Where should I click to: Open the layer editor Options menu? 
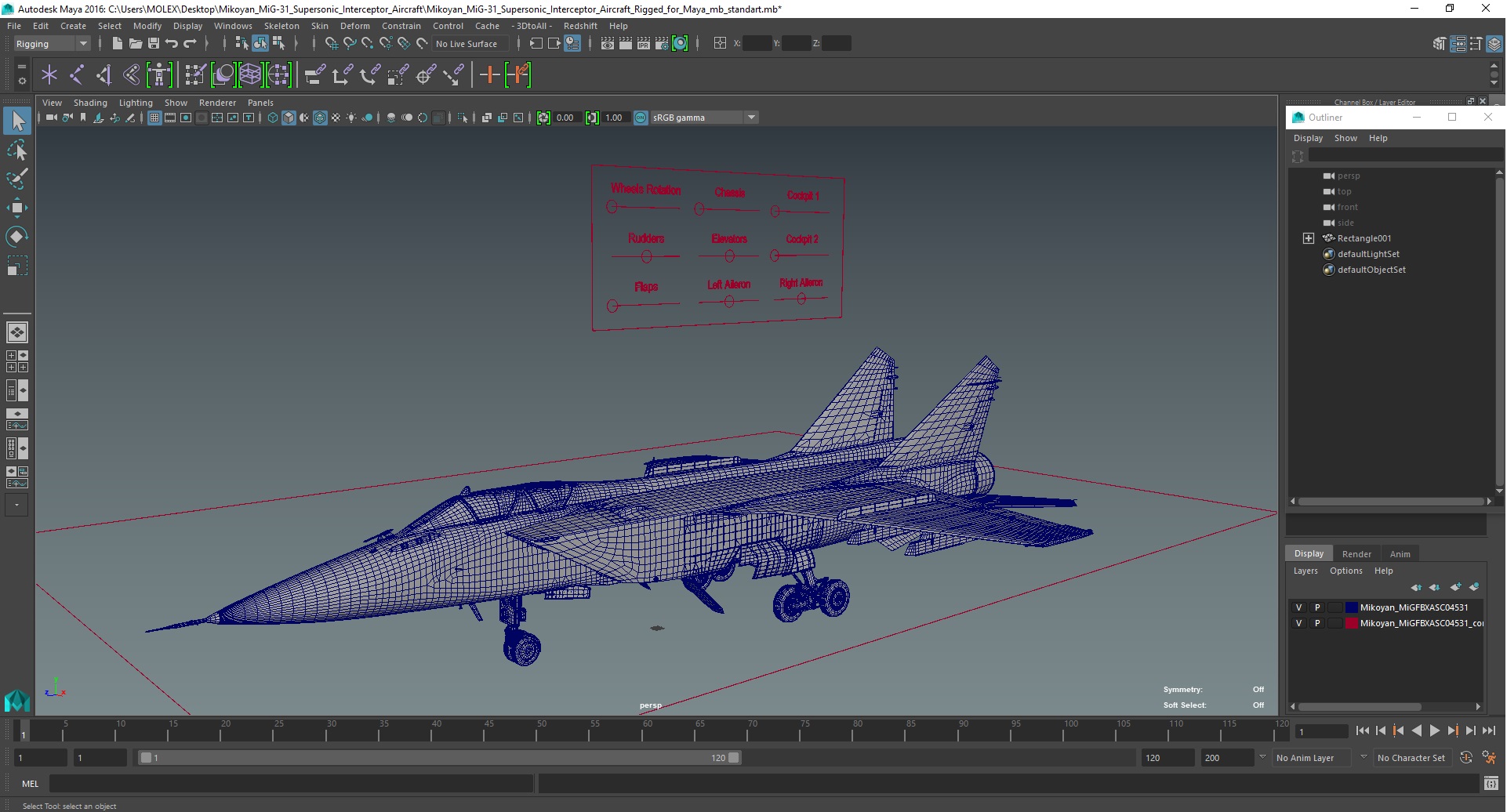(1345, 571)
